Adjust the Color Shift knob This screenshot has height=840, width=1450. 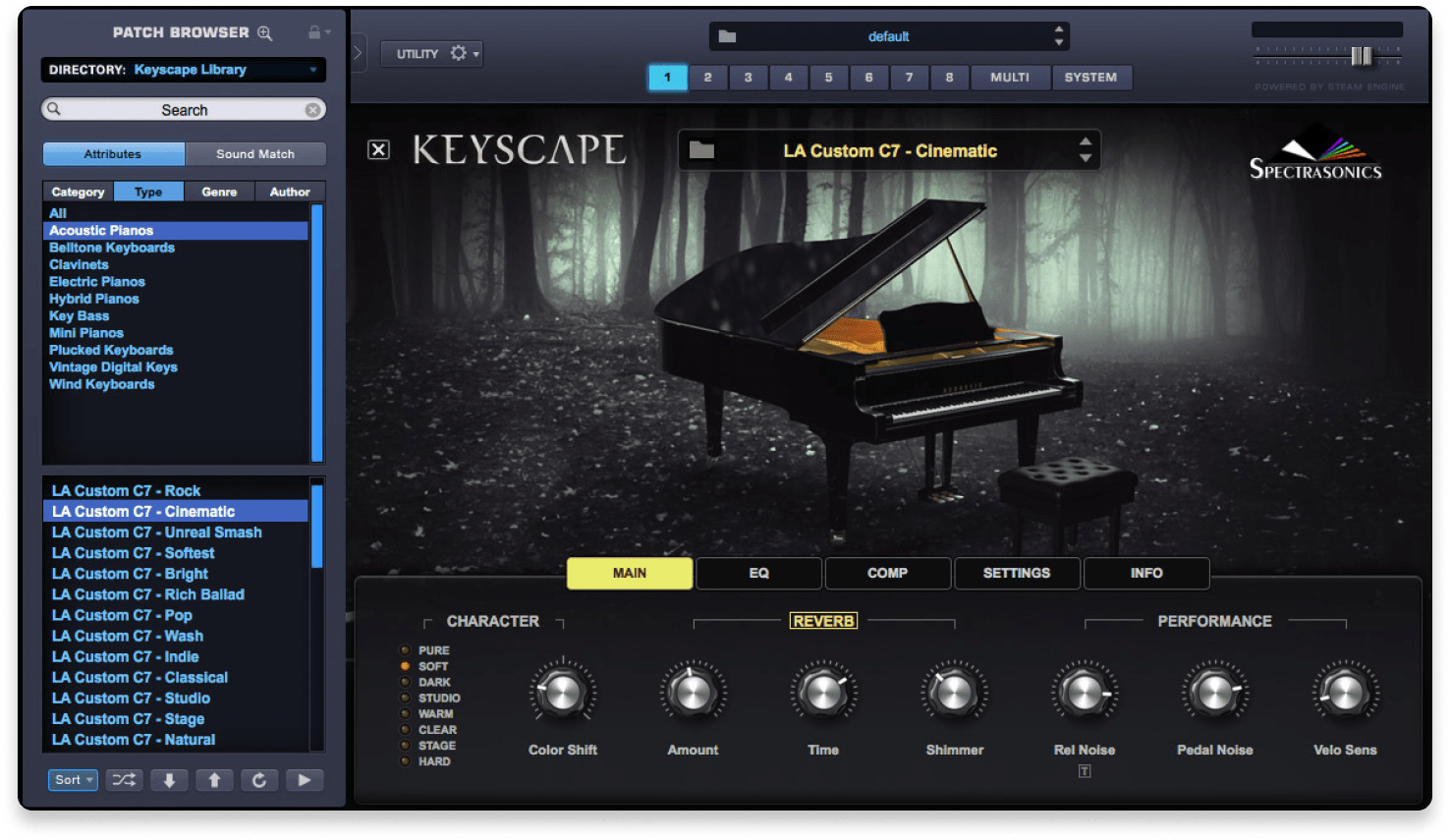coord(562,693)
